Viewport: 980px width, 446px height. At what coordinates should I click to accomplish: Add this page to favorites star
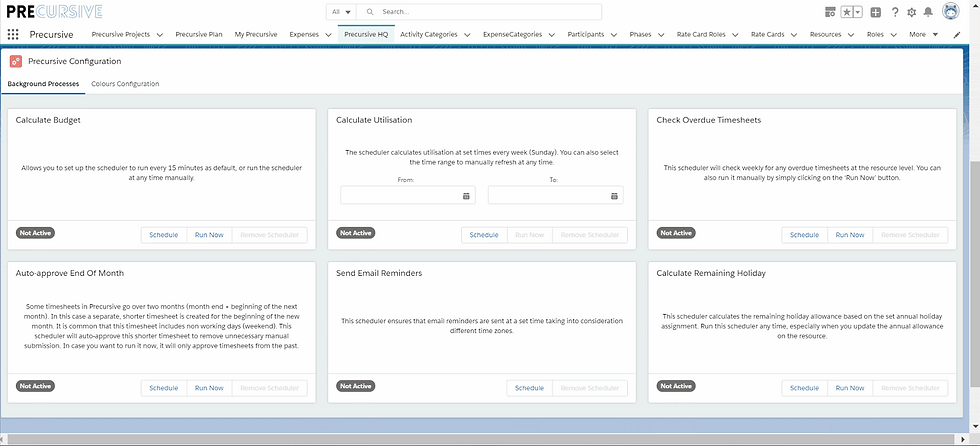pyautogui.click(x=847, y=12)
